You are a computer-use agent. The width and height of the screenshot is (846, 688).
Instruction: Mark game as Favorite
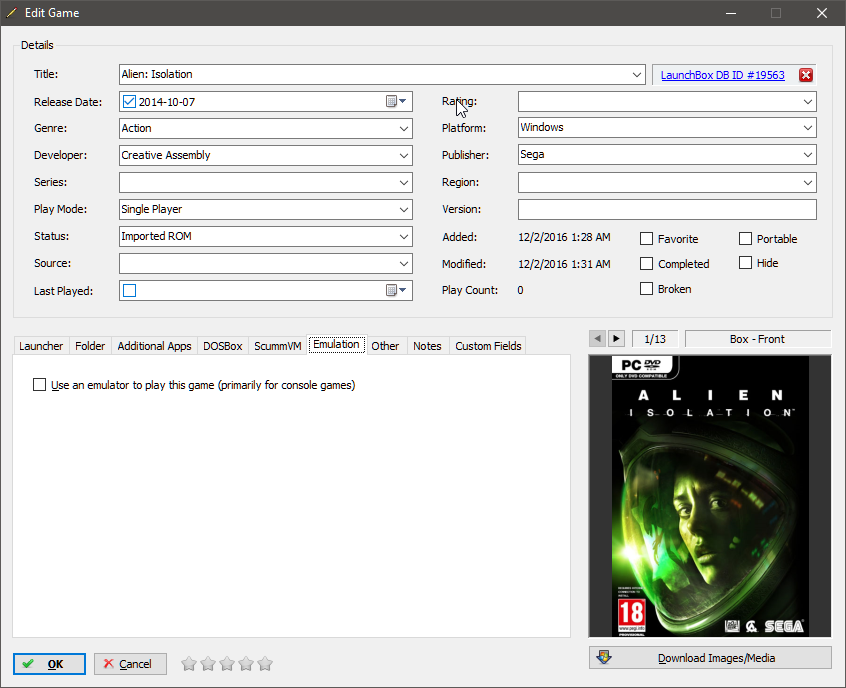point(646,239)
